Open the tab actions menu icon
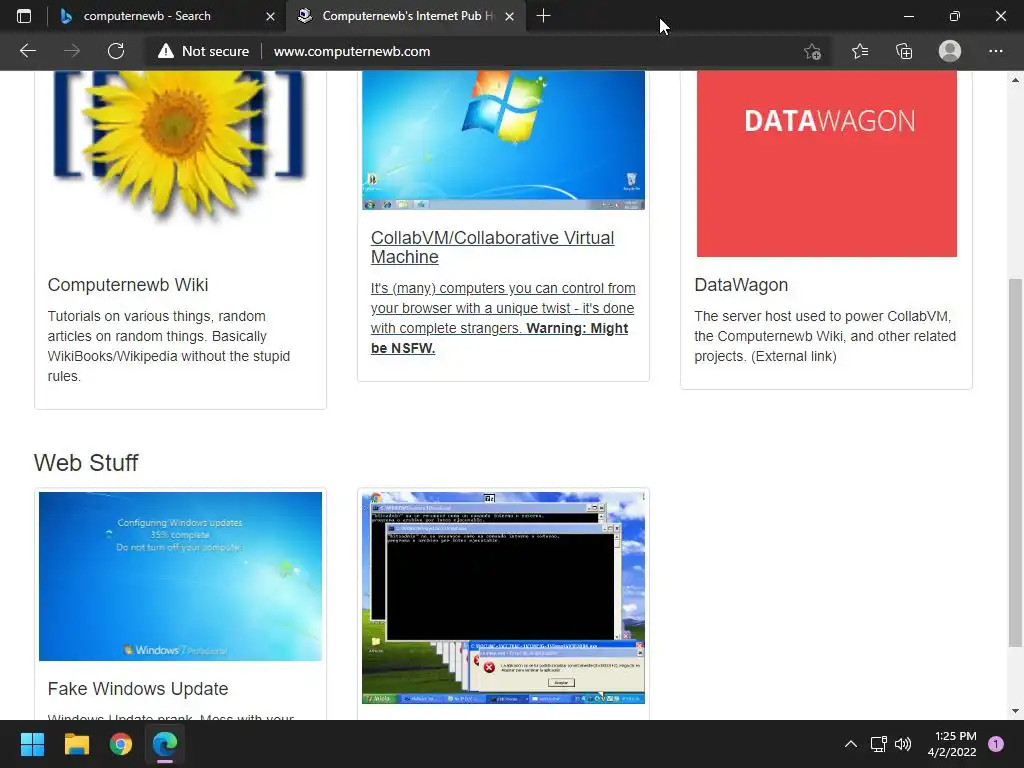The image size is (1024, 768). (24, 16)
